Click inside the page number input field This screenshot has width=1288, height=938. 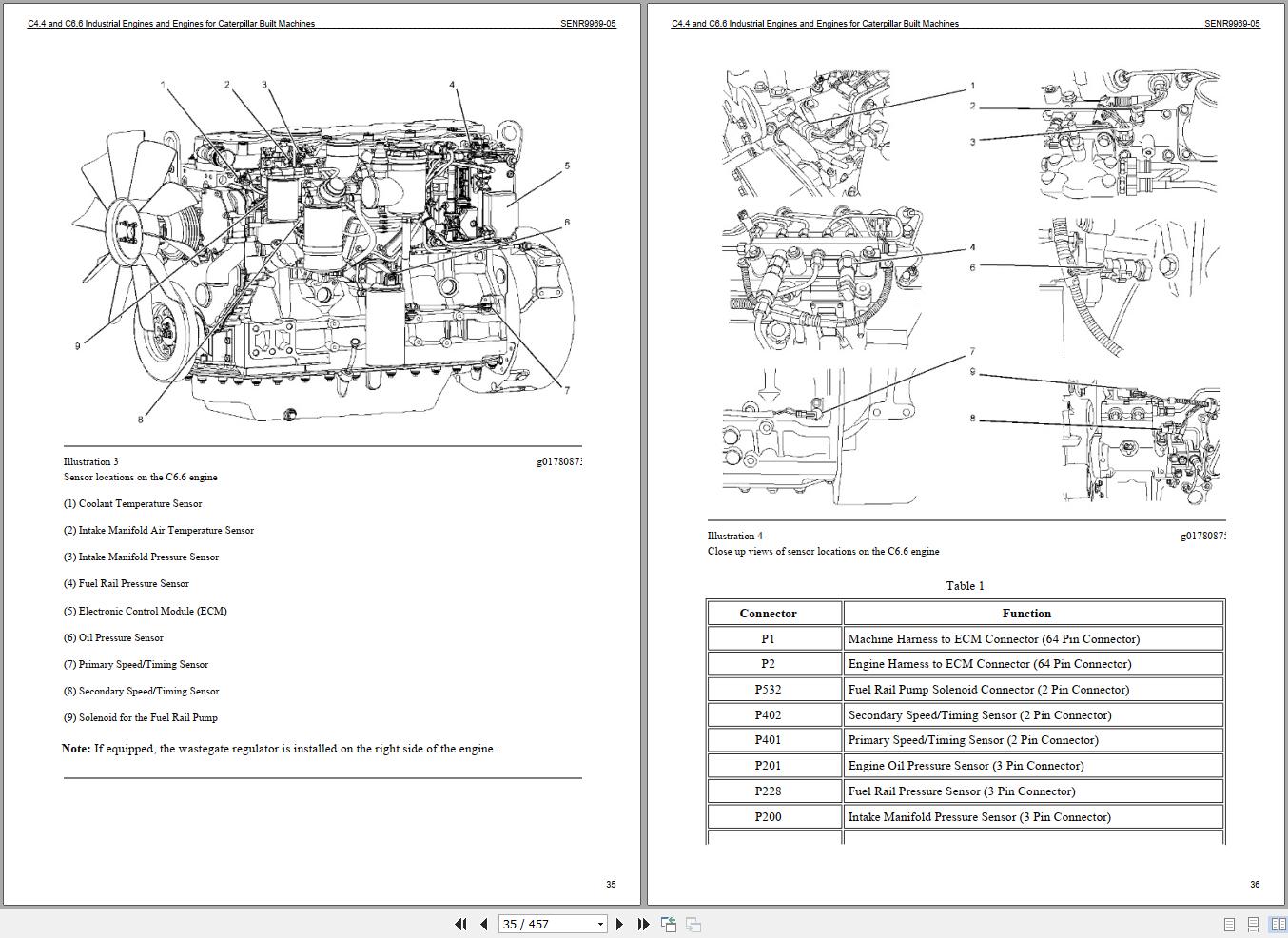[533, 924]
